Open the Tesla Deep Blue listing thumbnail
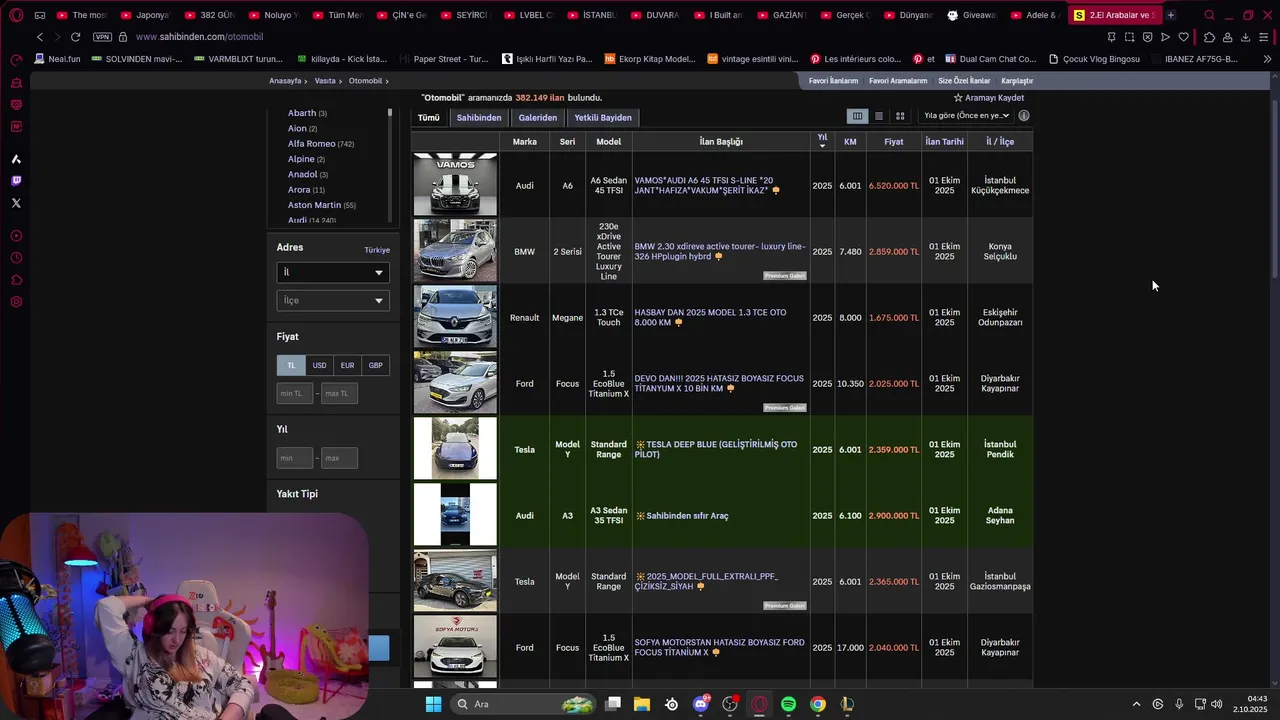This screenshot has height=720, width=1280. (455, 448)
